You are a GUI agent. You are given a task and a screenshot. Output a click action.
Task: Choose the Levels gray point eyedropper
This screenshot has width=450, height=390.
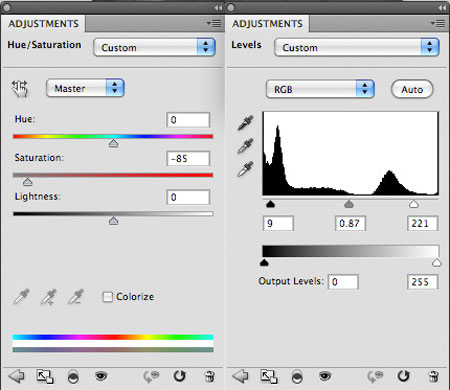click(x=245, y=146)
